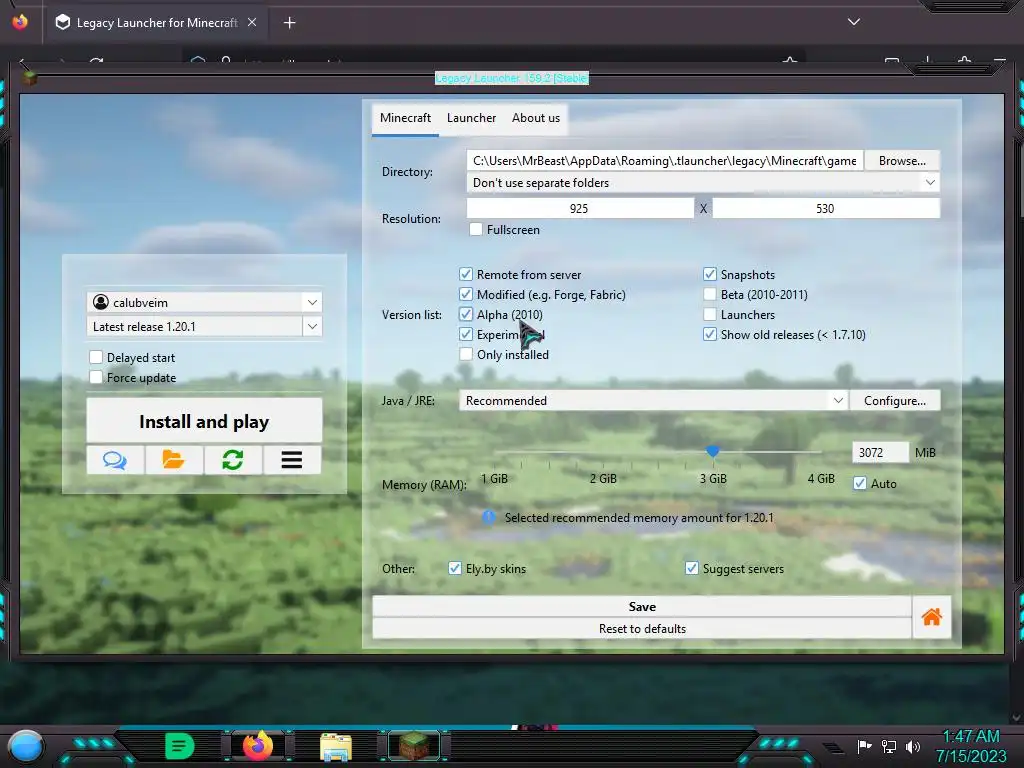The width and height of the screenshot is (1024, 768).
Task: Open the hamburger settings menu icon
Action: [291, 460]
